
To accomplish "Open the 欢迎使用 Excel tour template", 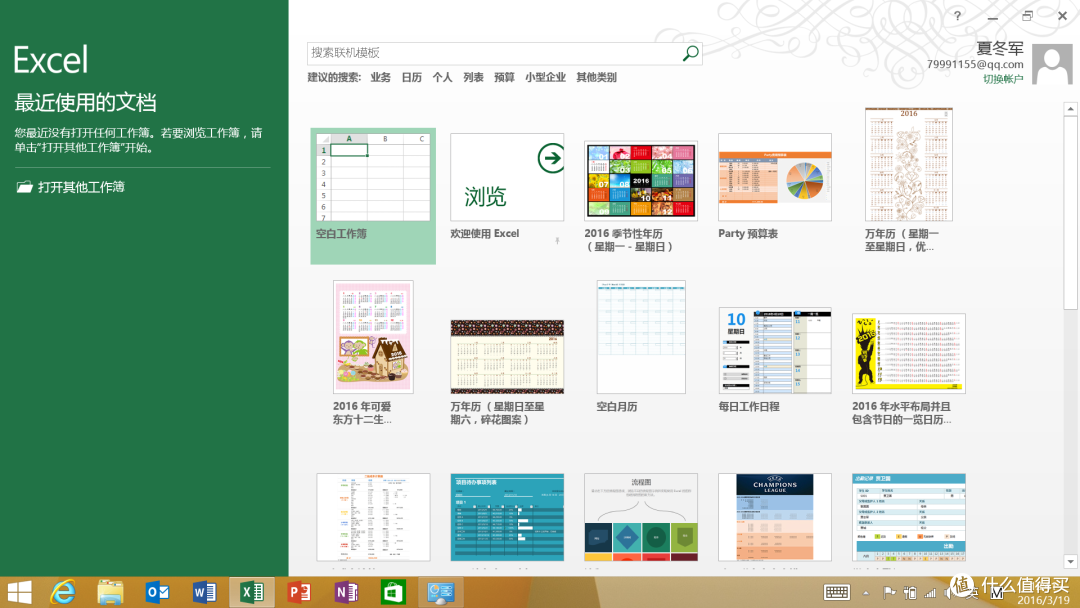I will tap(507, 177).
